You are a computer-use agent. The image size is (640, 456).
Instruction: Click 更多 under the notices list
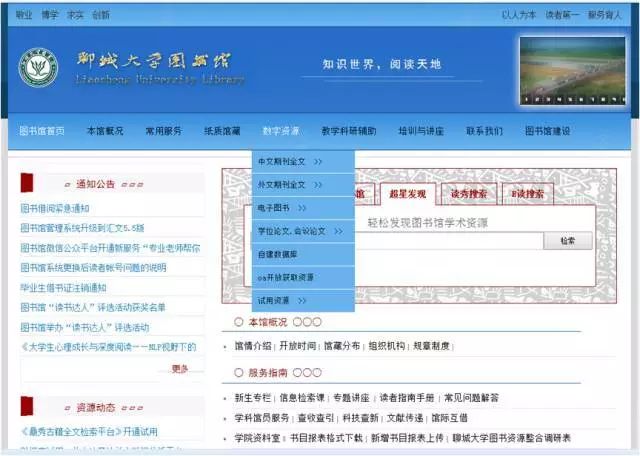[x=180, y=369]
